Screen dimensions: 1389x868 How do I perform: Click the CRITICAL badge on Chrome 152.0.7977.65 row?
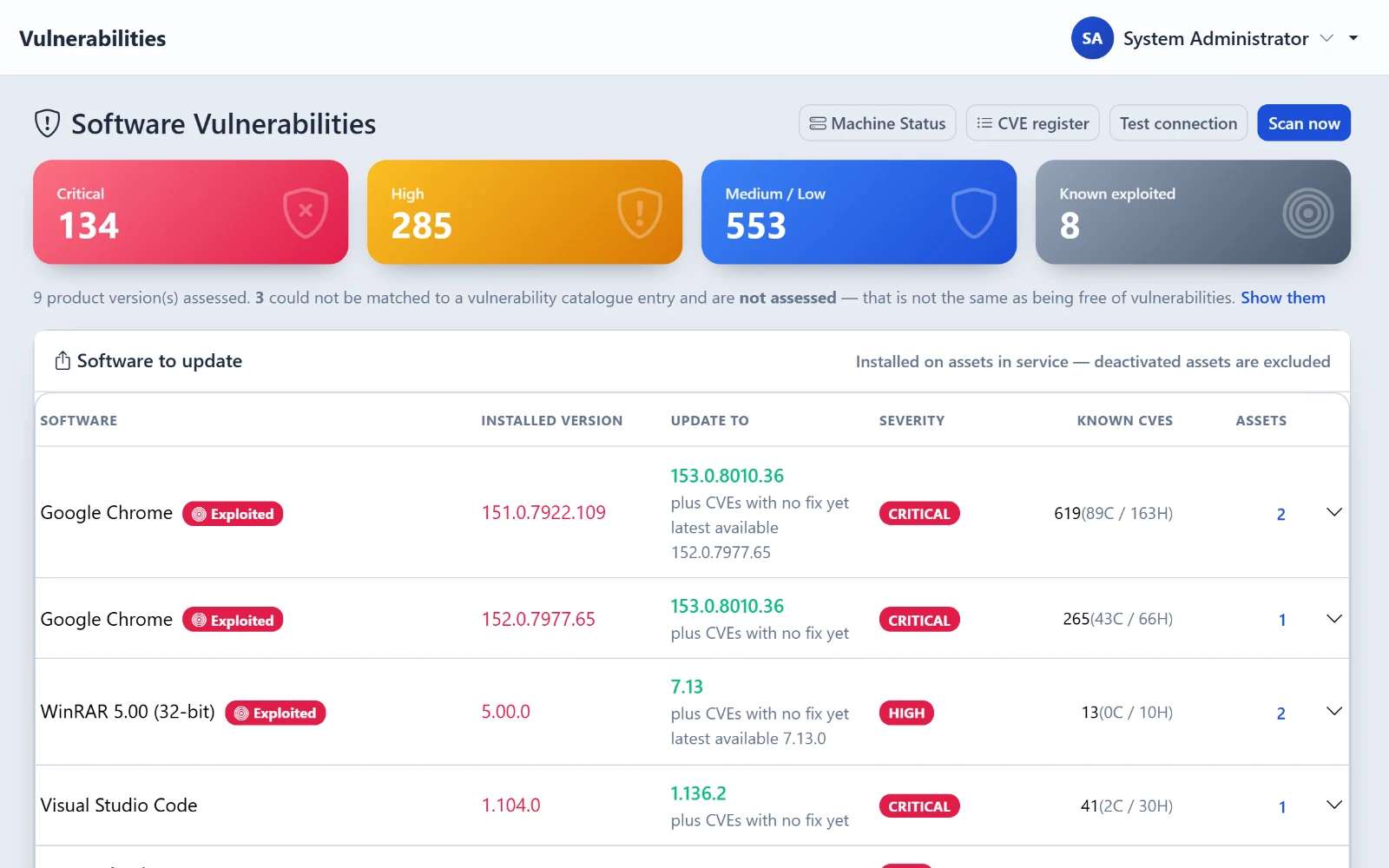(x=919, y=620)
